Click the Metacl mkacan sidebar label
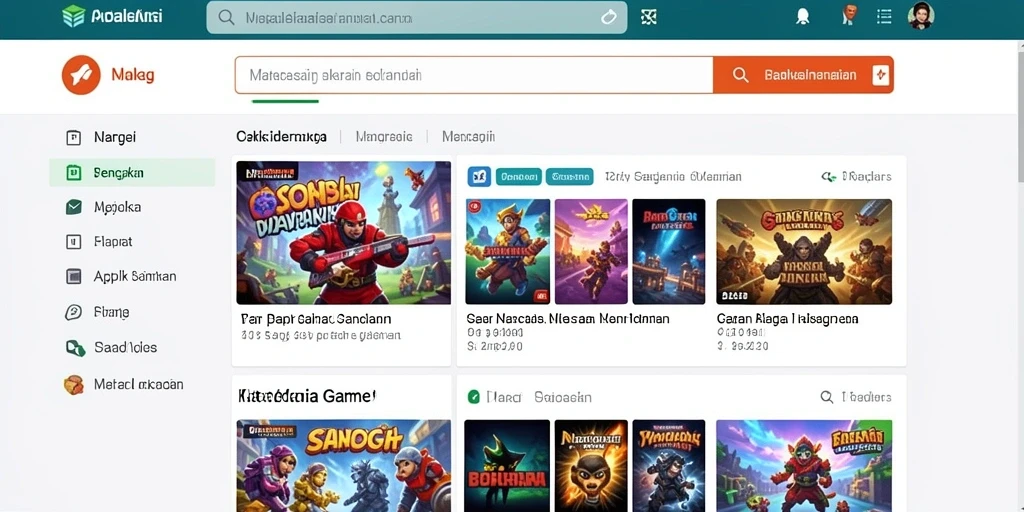This screenshot has height=512, width=1024. (x=138, y=384)
